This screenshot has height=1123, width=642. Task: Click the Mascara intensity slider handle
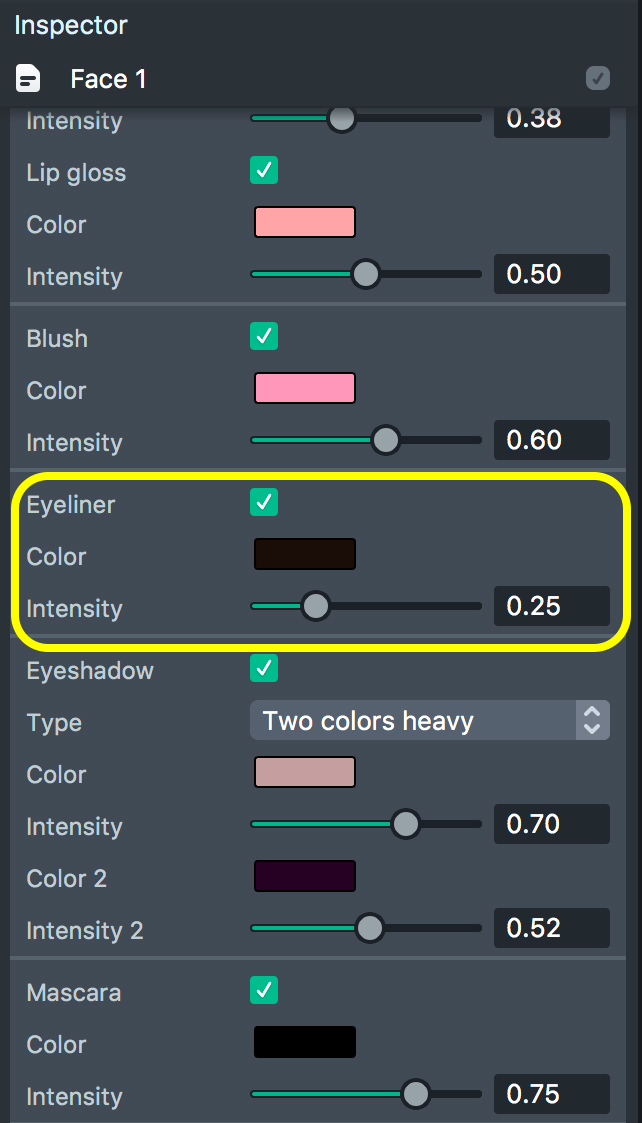click(x=415, y=1094)
